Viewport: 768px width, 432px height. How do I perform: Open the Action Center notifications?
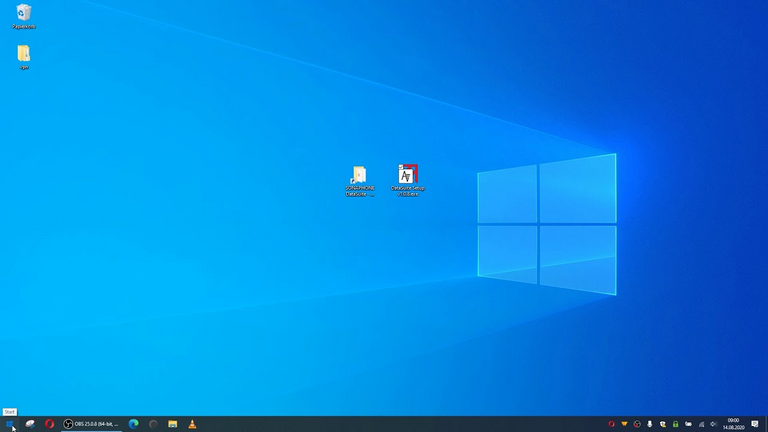tap(755, 424)
